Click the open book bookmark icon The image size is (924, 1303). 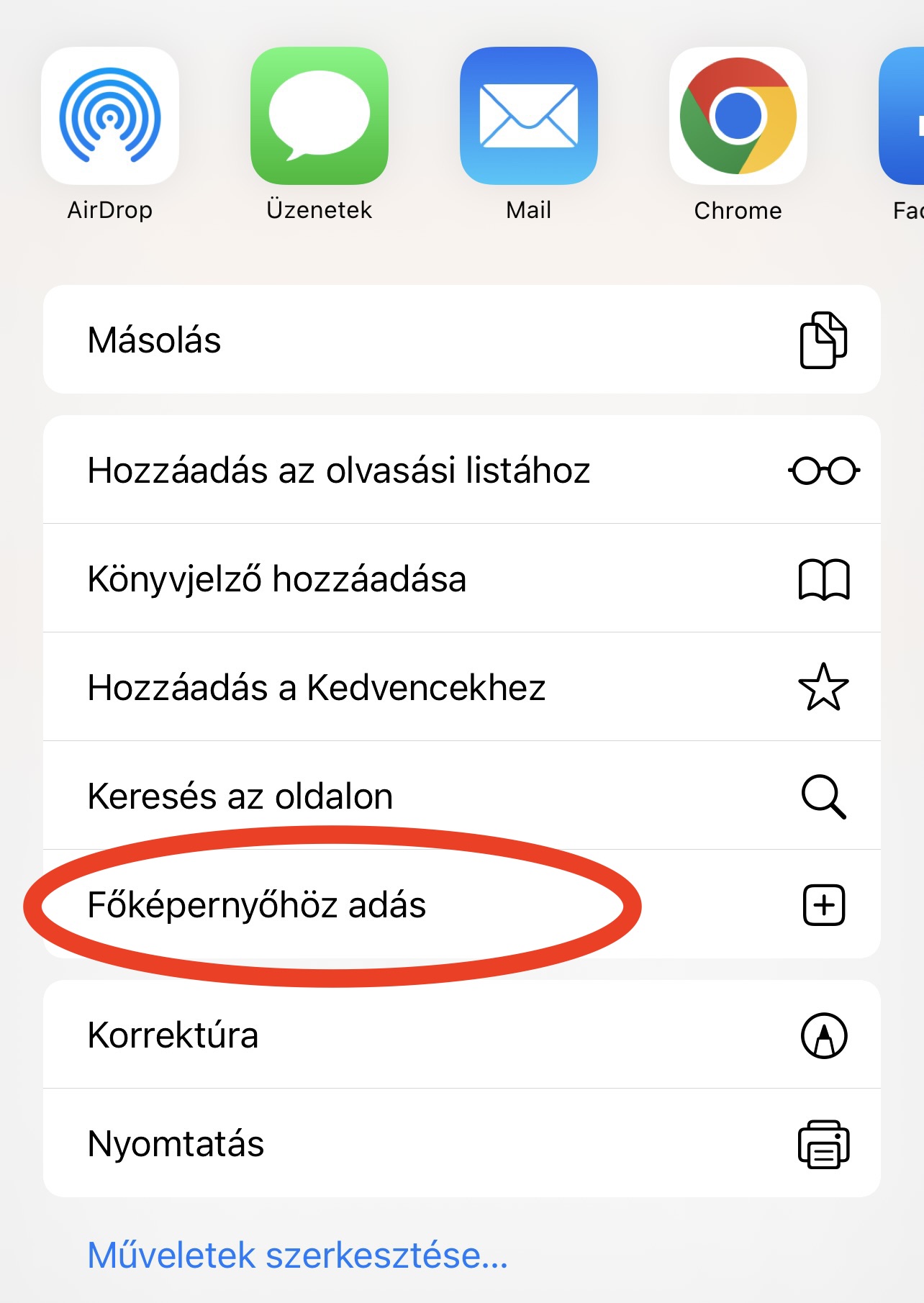coord(824,579)
